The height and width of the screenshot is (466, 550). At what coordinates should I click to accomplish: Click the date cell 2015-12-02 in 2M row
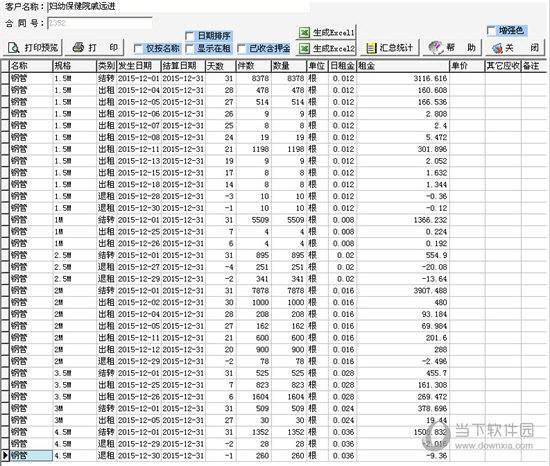[139, 303]
